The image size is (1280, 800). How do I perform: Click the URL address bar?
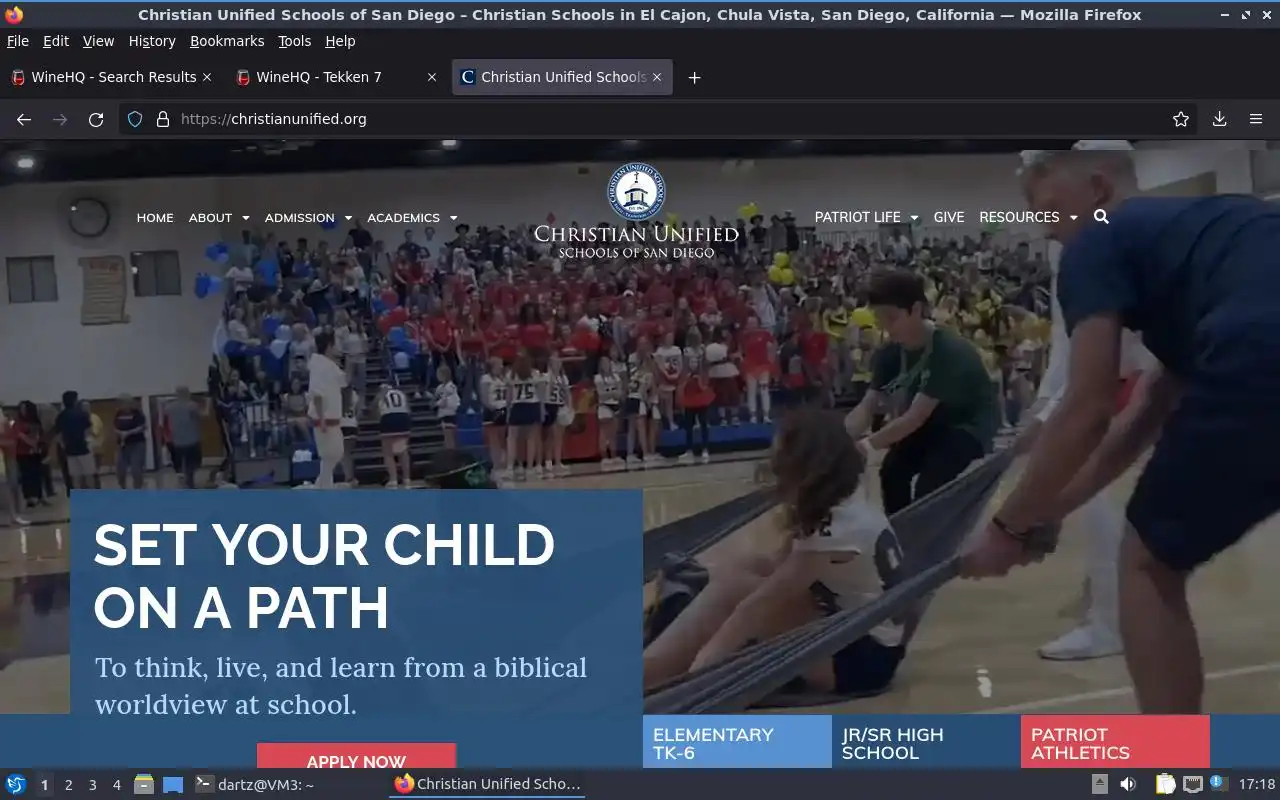tap(660, 119)
